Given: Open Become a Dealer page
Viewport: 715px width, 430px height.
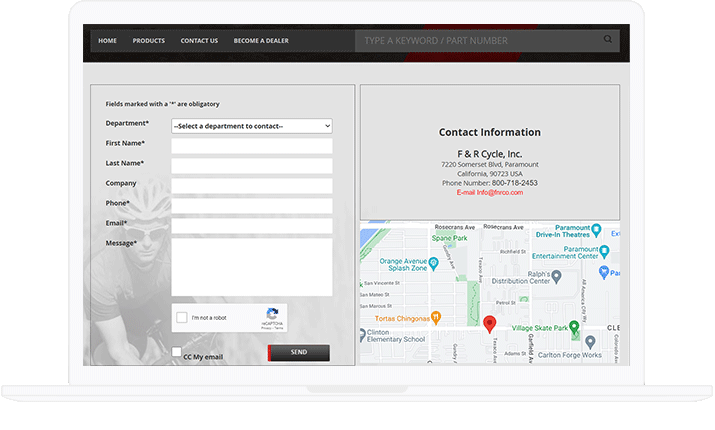Looking at the screenshot, I should (261, 41).
